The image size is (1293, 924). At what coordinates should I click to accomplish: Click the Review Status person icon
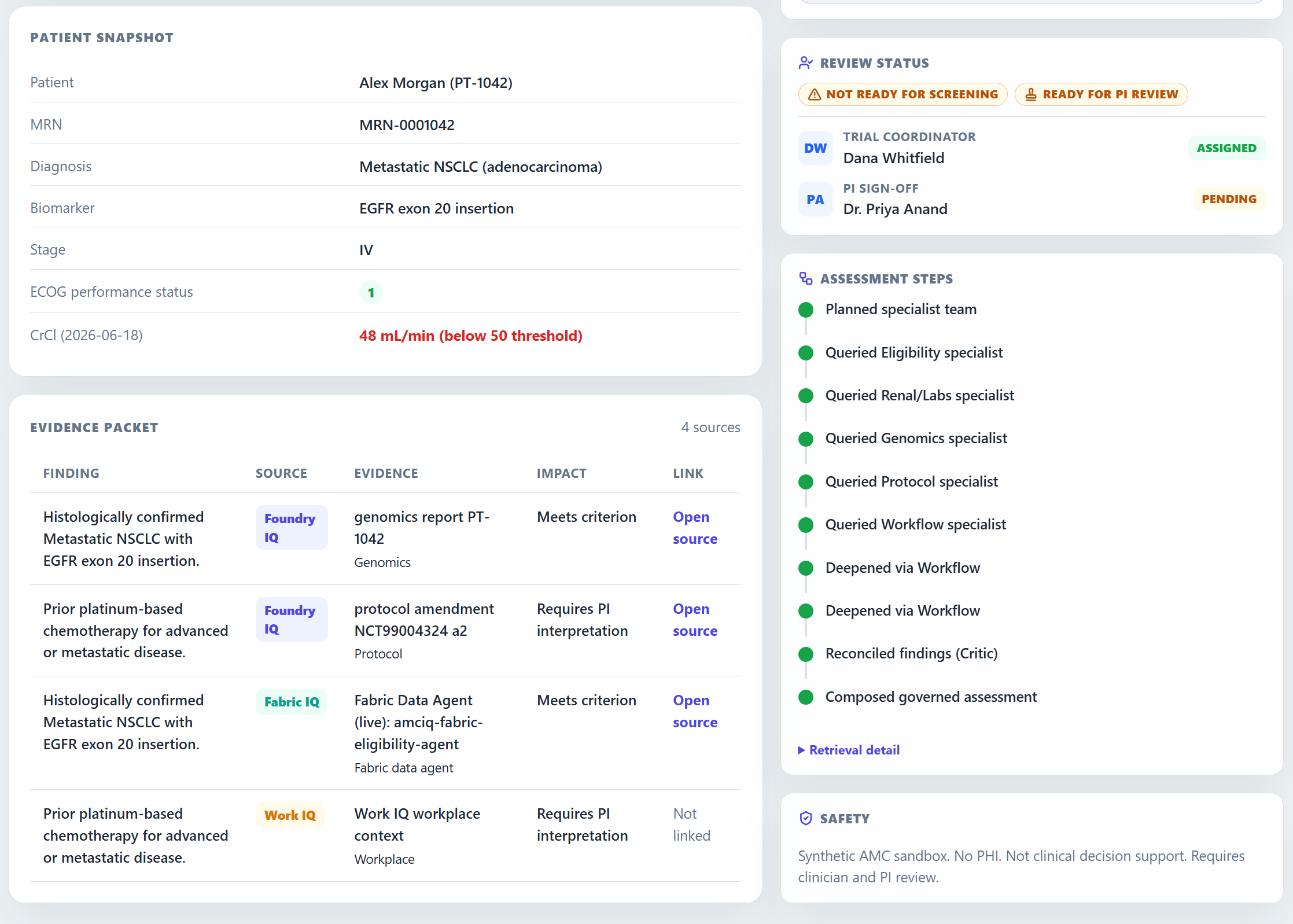point(805,63)
